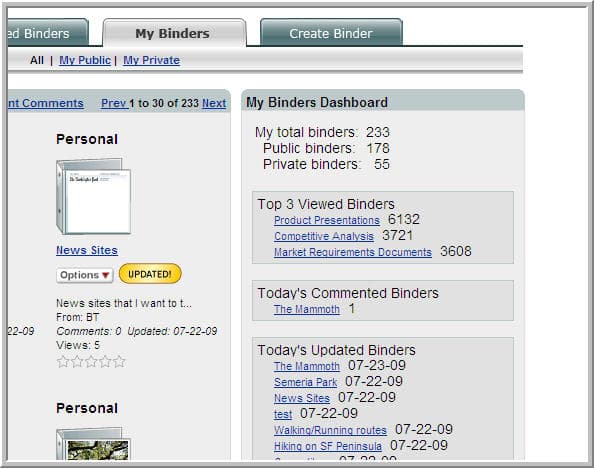
Task: Rate News Sites with three stars
Action: (x=91, y=362)
